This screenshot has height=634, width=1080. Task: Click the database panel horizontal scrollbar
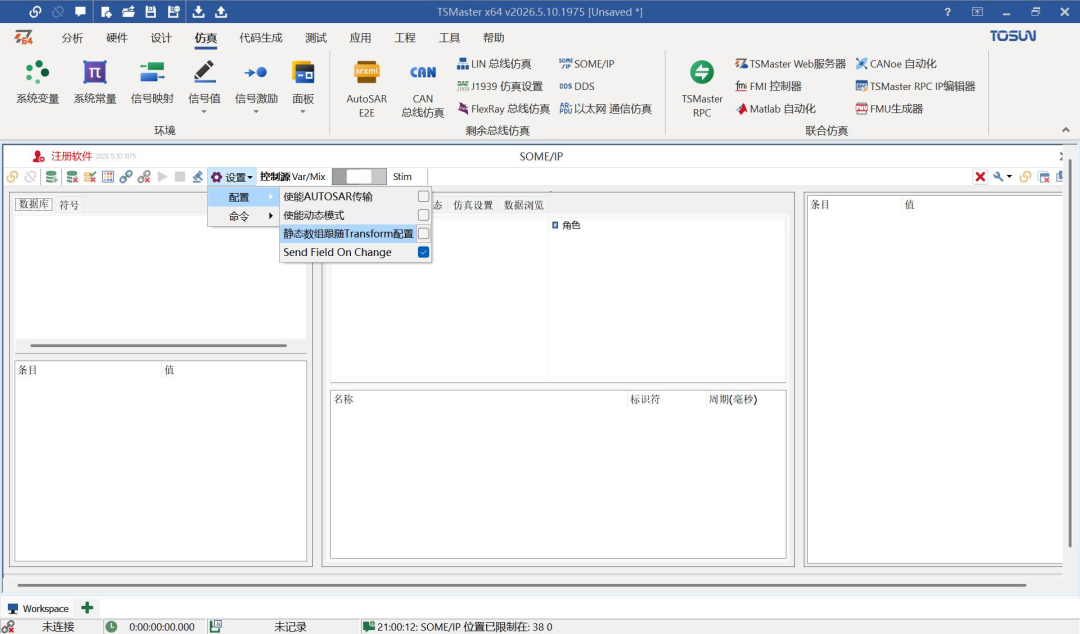158,345
